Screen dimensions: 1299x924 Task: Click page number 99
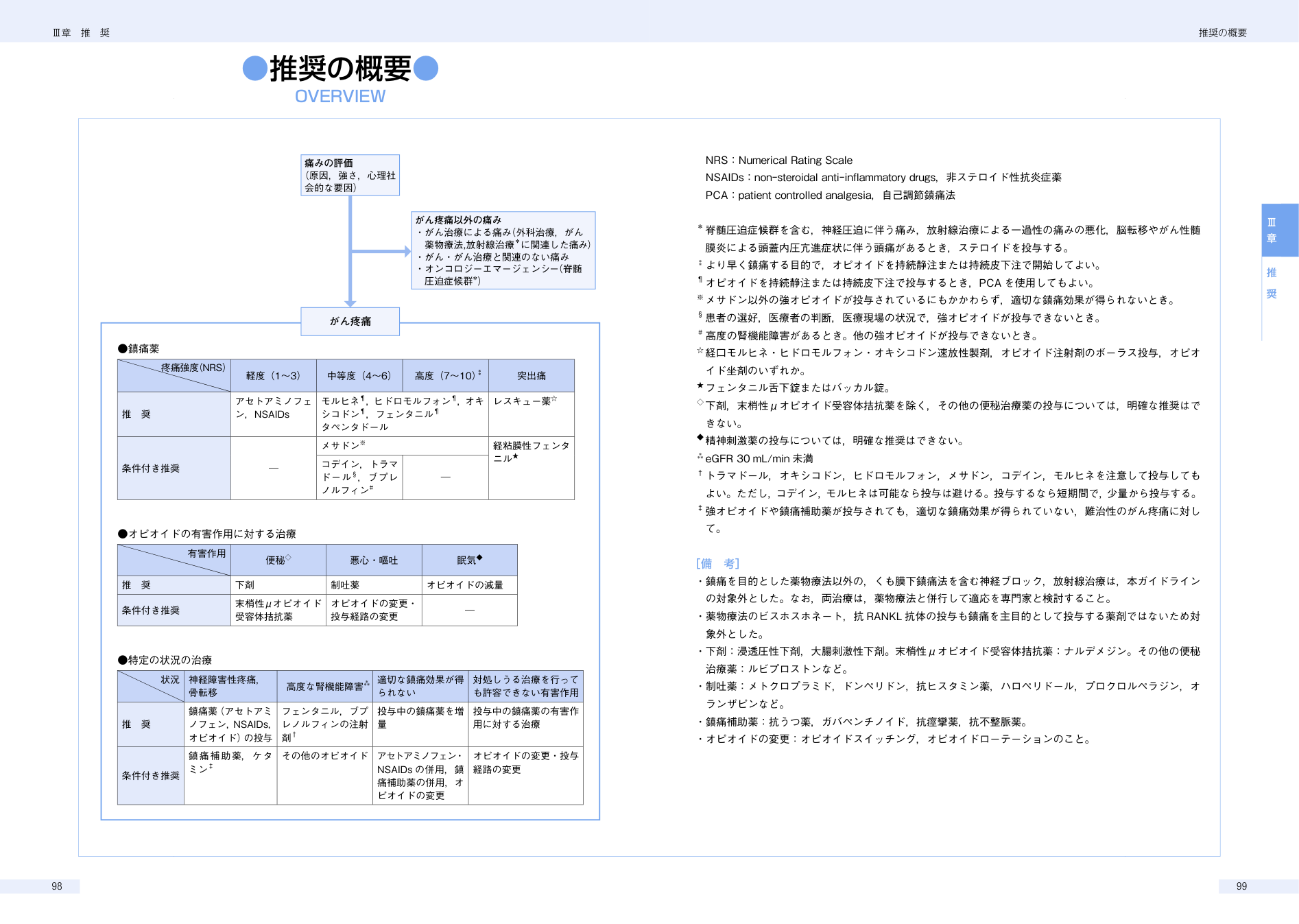tap(1241, 886)
